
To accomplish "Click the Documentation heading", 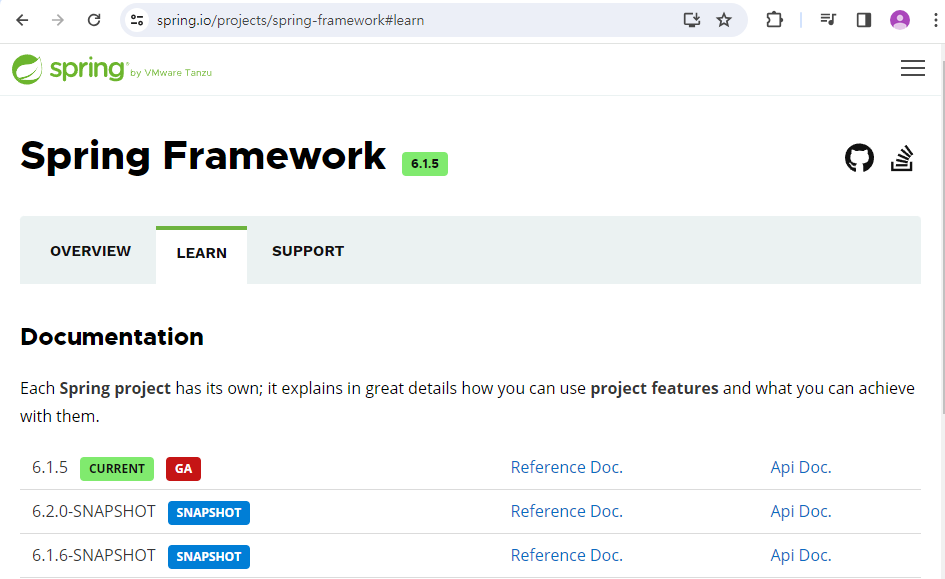I will [112, 337].
